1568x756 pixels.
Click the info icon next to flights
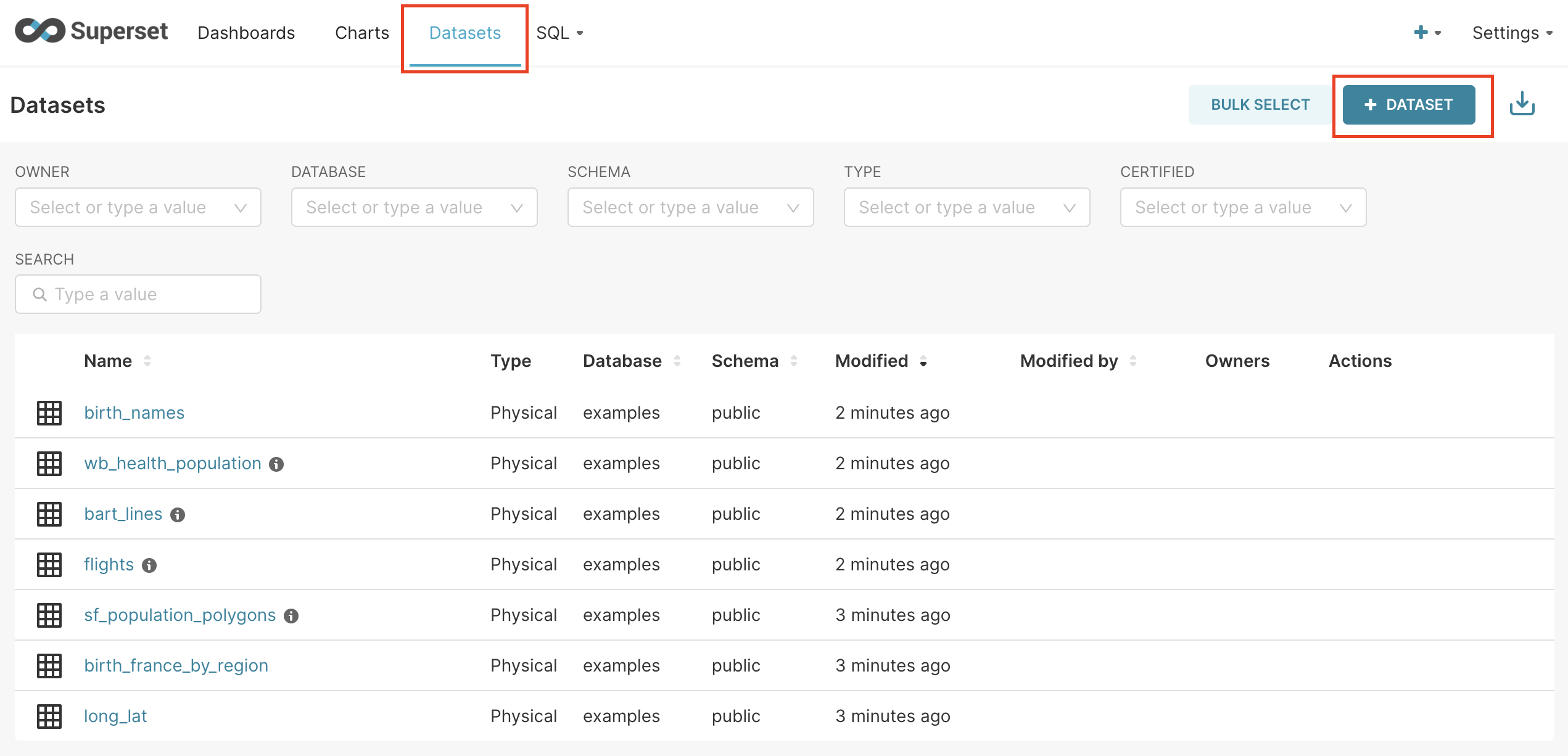coord(149,565)
